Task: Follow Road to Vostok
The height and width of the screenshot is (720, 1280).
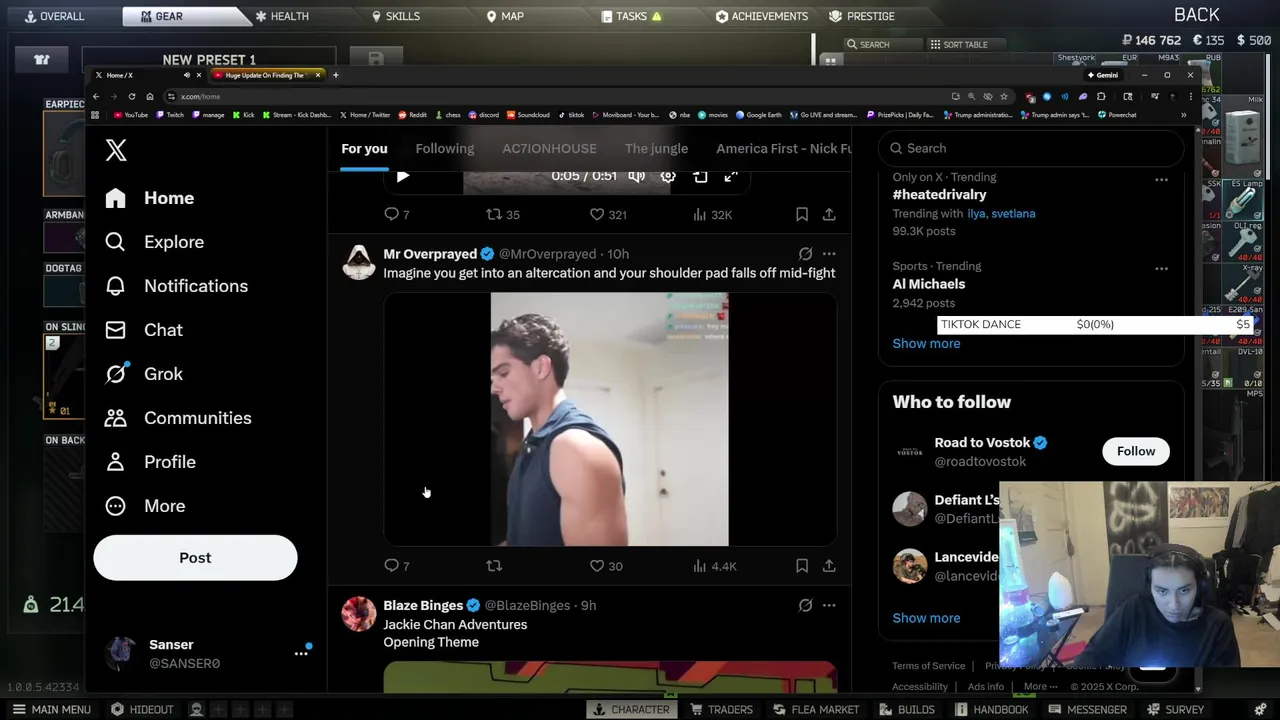Action: click(x=1136, y=451)
